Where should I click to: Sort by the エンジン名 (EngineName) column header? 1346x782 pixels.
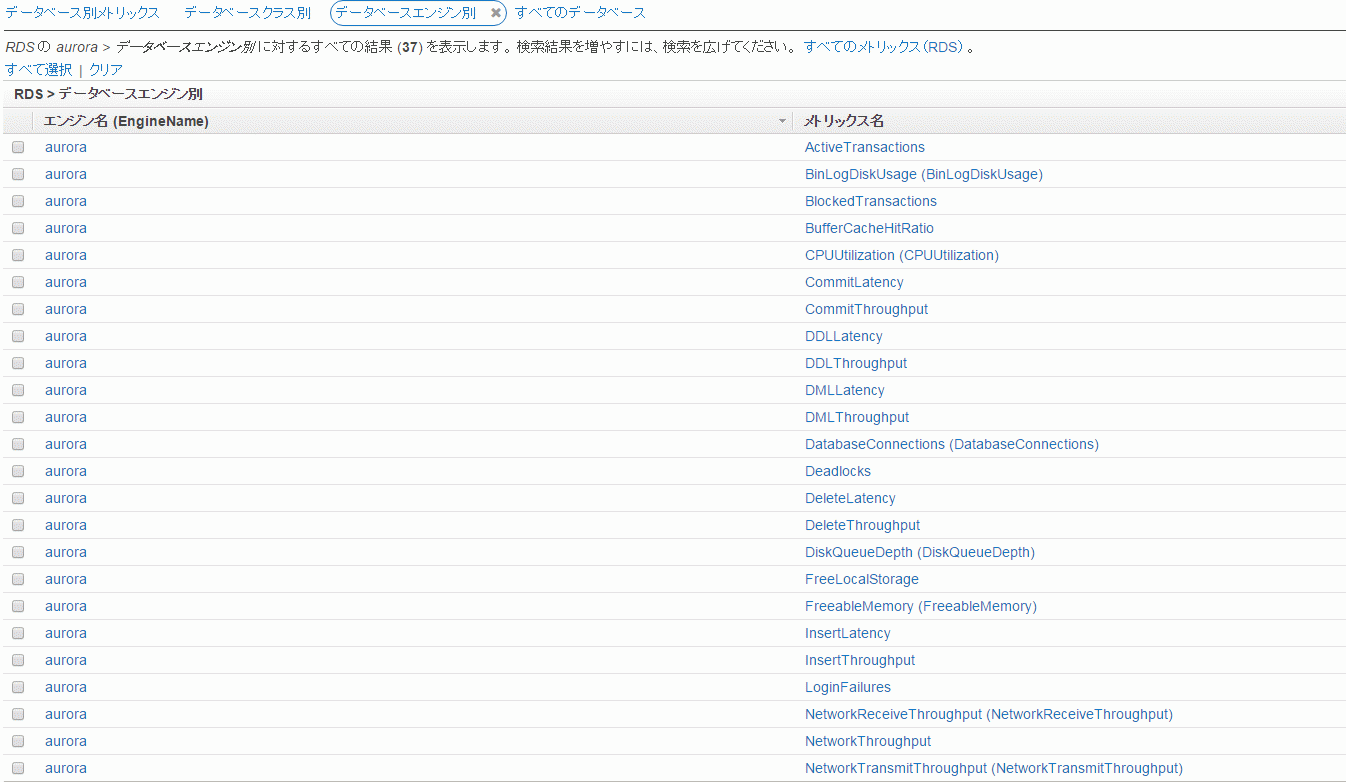(x=126, y=121)
